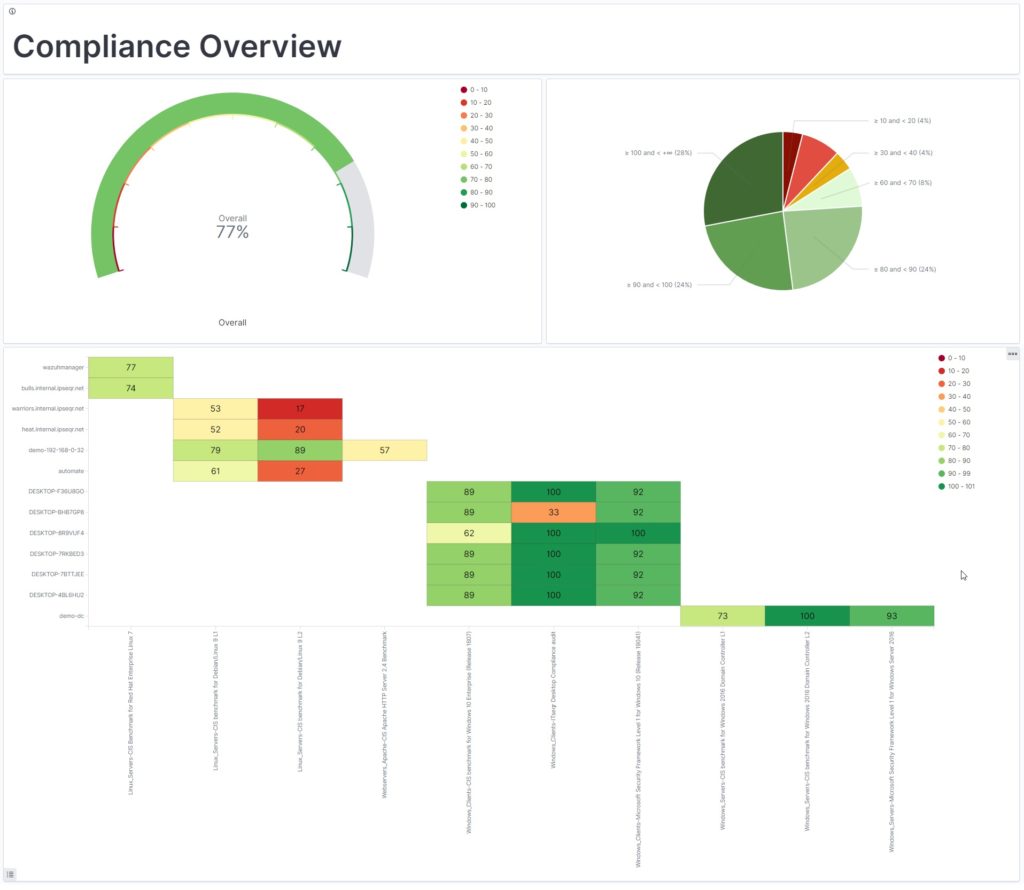Click the Overall 77% gauge value
Screen dimensions: 1024x890
(x=232, y=232)
